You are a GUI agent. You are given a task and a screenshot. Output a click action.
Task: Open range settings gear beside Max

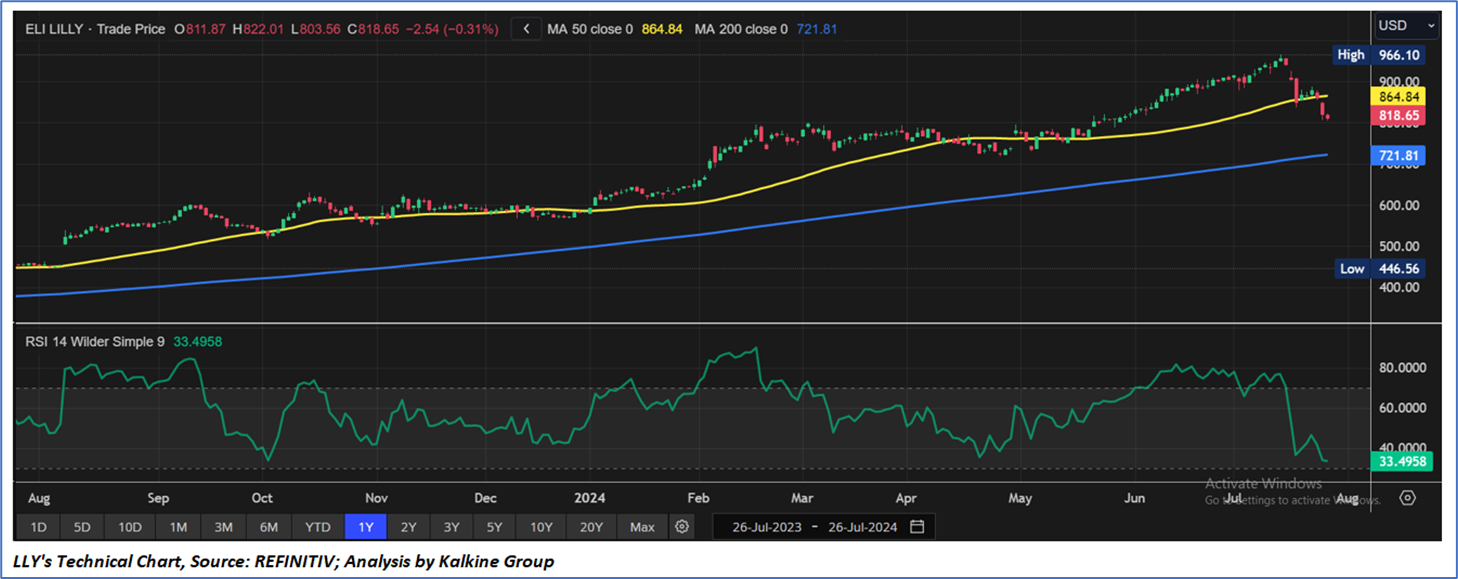tap(682, 527)
